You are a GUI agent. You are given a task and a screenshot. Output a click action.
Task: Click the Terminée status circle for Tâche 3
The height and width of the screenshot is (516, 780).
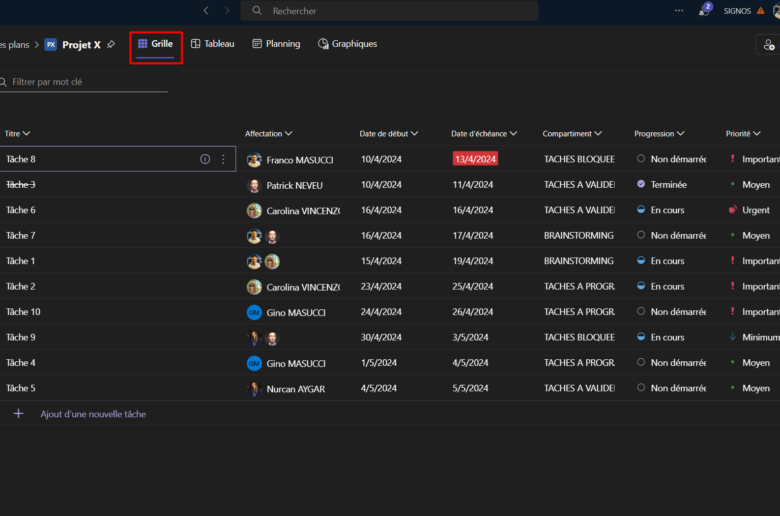pos(641,184)
